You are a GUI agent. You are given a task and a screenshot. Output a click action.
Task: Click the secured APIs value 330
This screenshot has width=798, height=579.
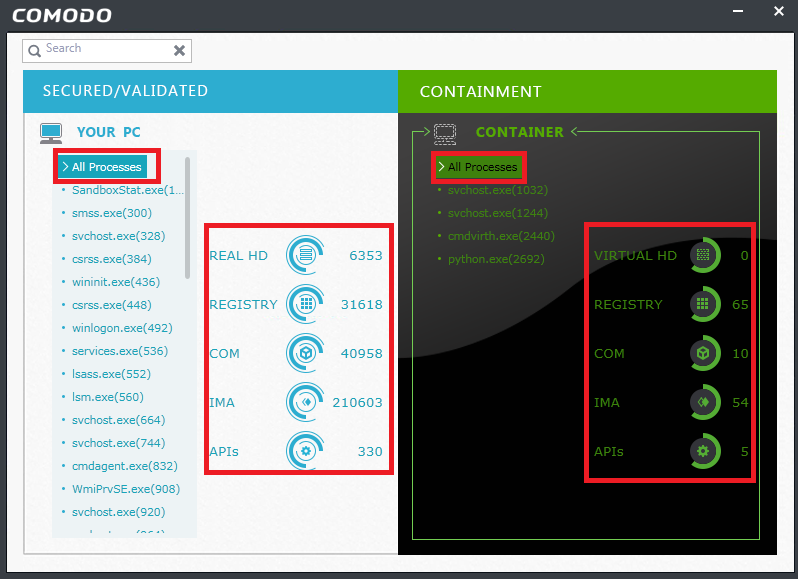click(x=370, y=451)
